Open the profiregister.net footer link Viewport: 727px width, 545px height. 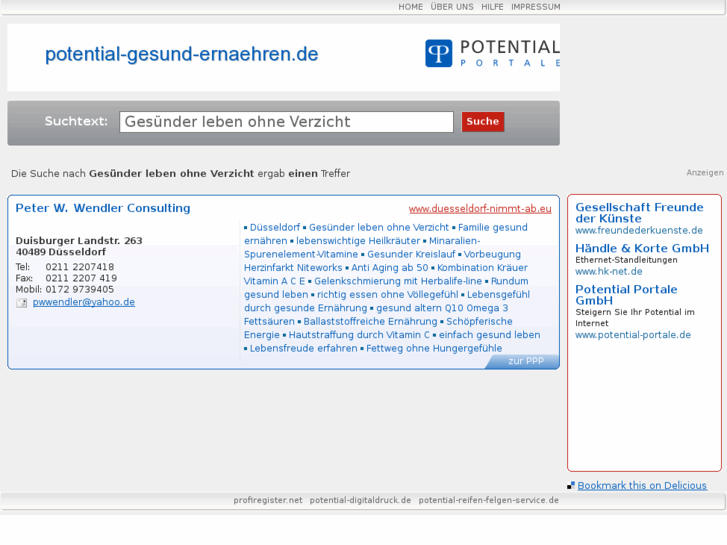point(268,500)
